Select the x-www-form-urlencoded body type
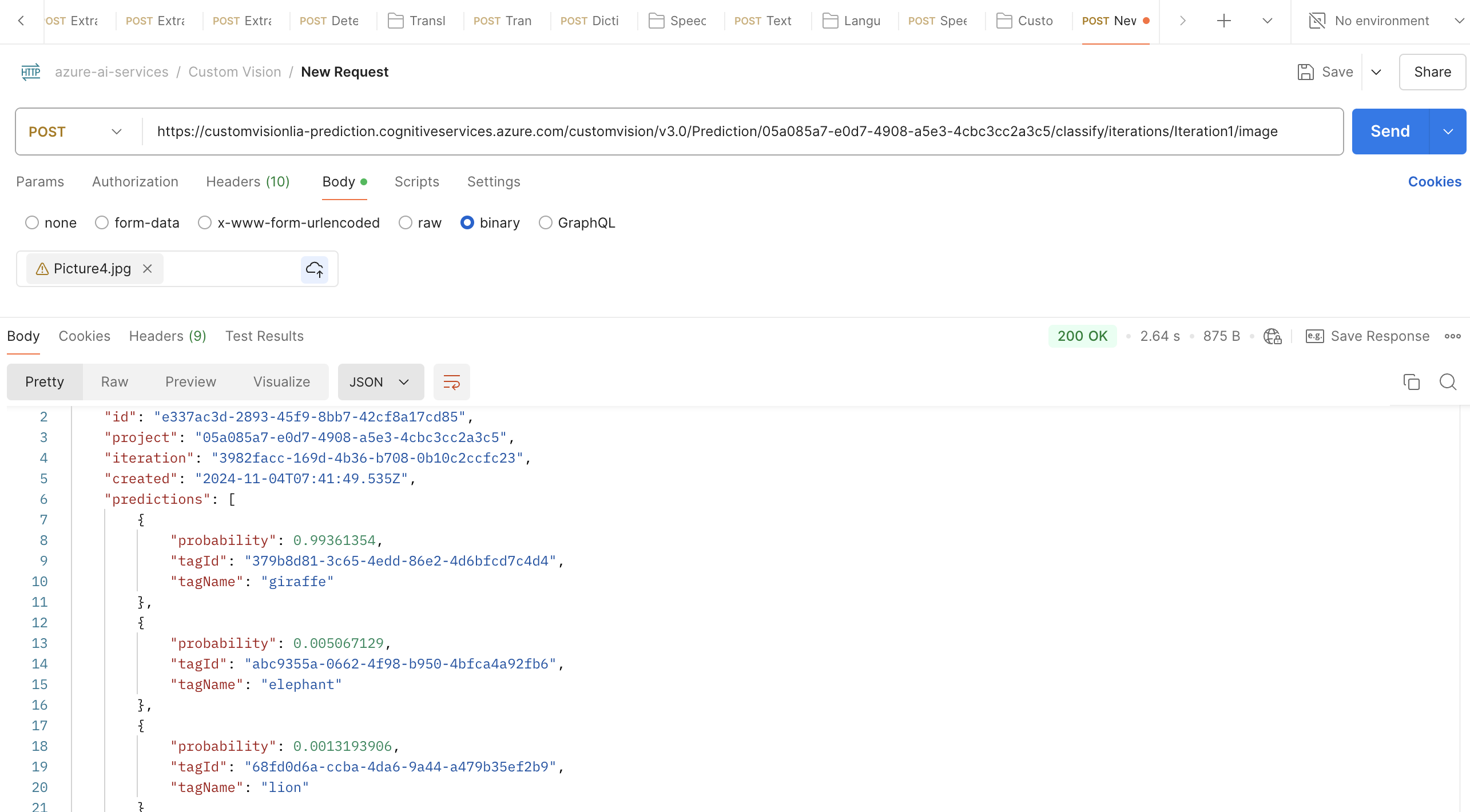Image resolution: width=1470 pixels, height=812 pixels. coord(205,223)
